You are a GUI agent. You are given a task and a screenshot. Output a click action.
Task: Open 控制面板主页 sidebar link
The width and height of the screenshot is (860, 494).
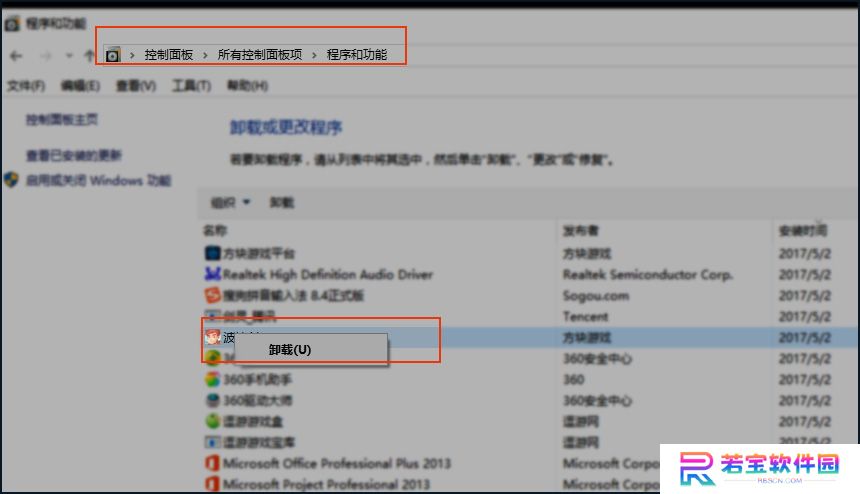pos(62,120)
